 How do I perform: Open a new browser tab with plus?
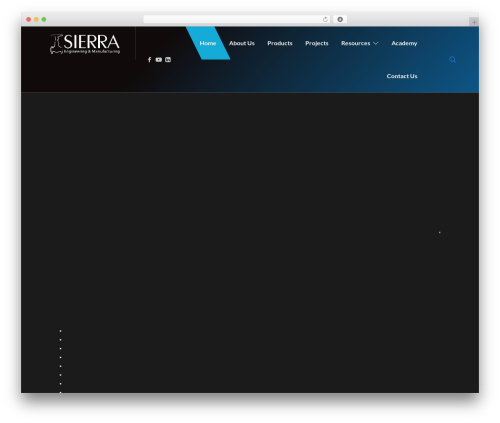(474, 22)
